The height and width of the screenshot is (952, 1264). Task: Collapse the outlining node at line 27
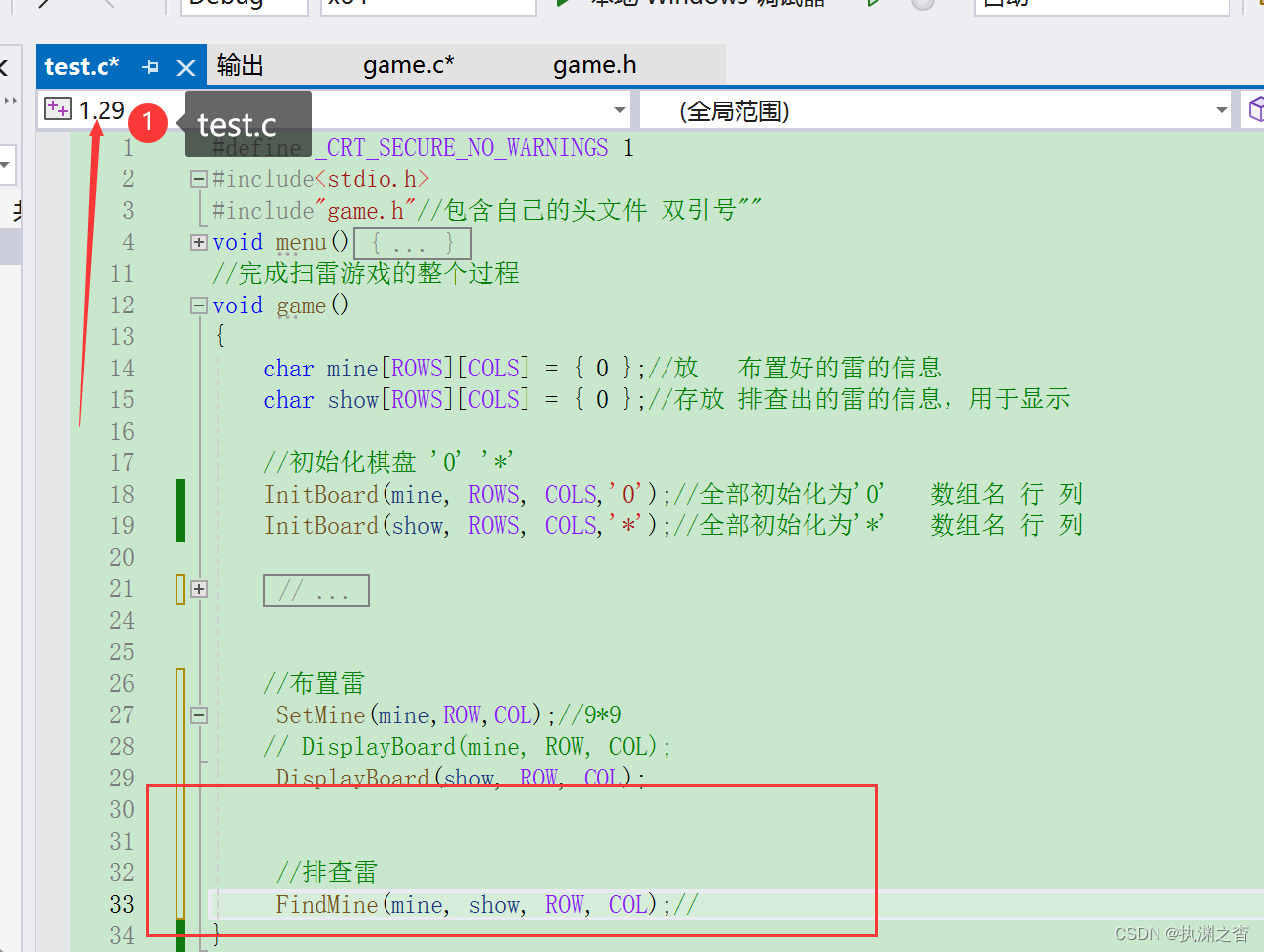coord(199,715)
